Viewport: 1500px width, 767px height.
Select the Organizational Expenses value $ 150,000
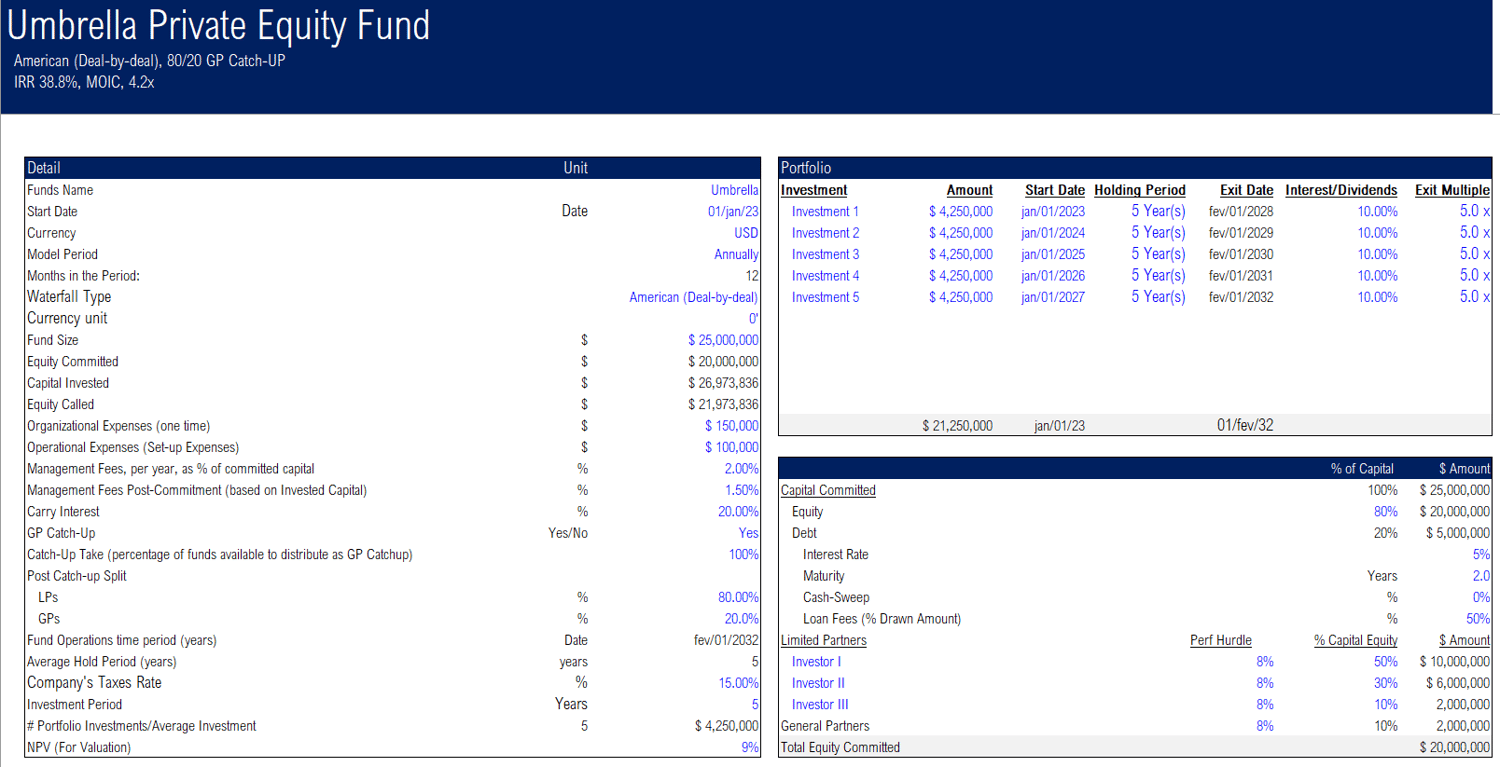pyautogui.click(x=731, y=426)
